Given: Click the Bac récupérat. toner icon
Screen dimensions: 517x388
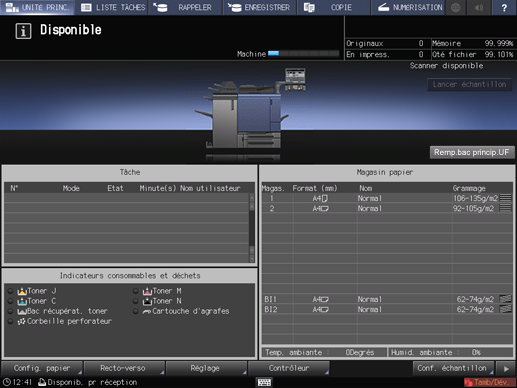Looking at the screenshot, I should click(22, 311).
